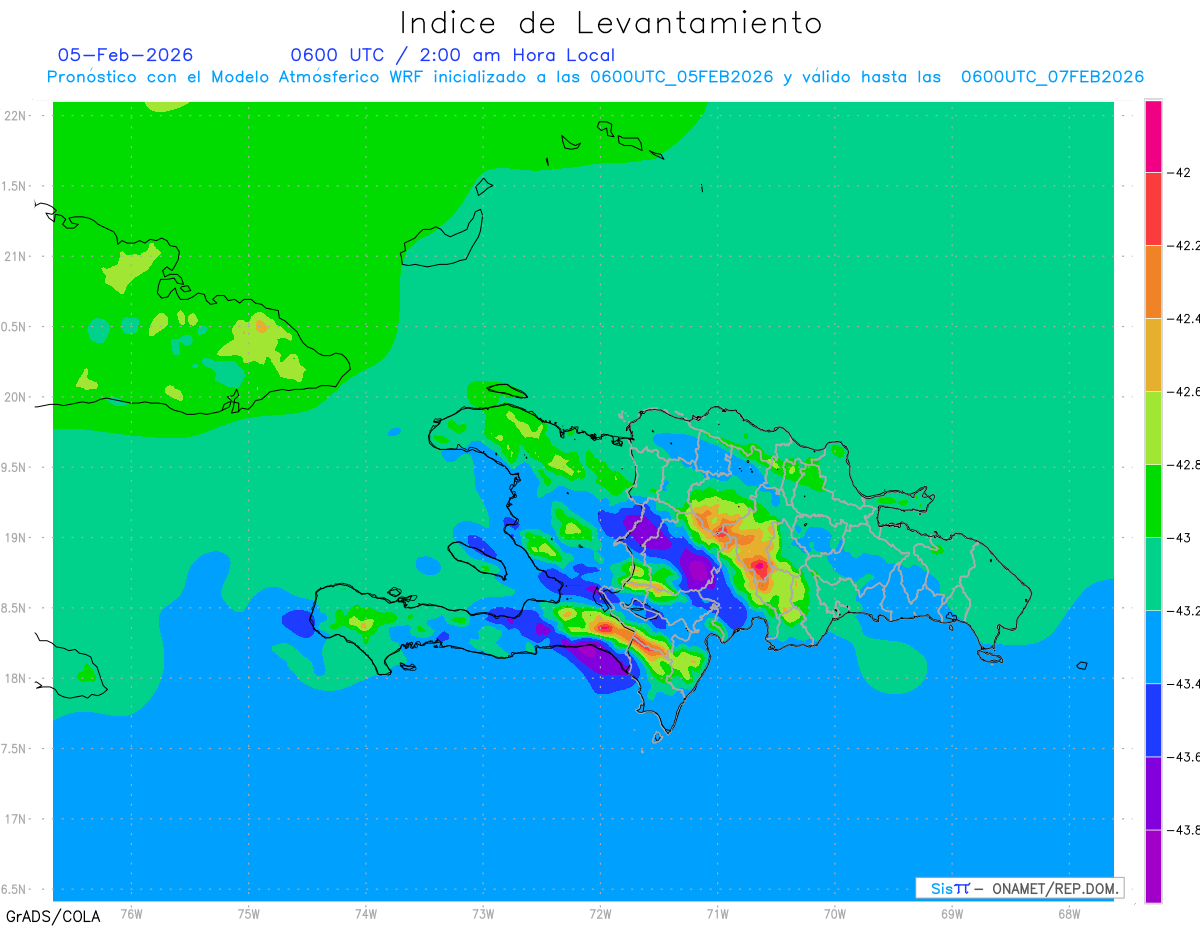Click the "-42.8" legend value
Viewport: 1200px width, 927px height.
[1185, 464]
